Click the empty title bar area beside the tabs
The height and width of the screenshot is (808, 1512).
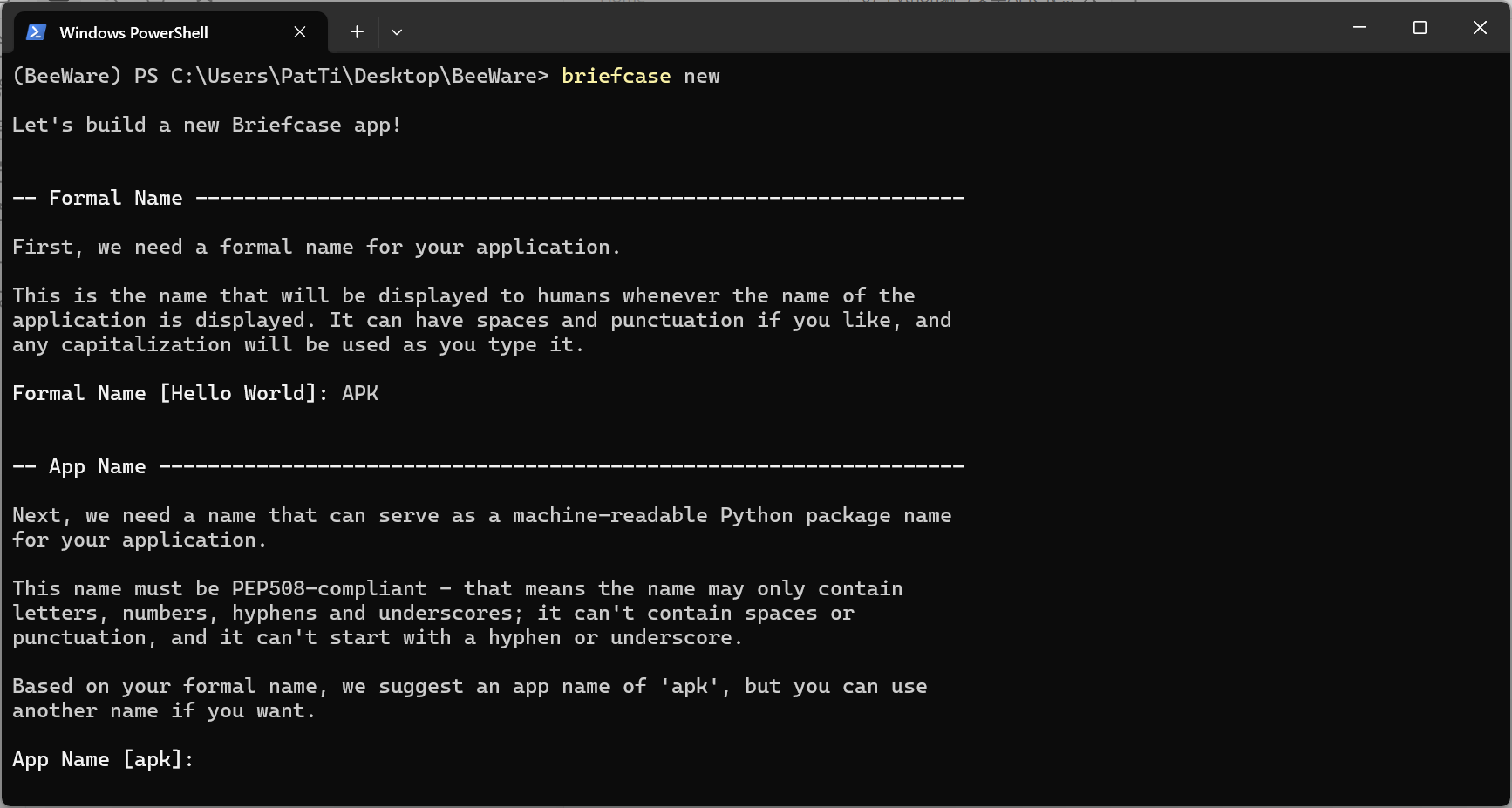[x=872, y=28]
